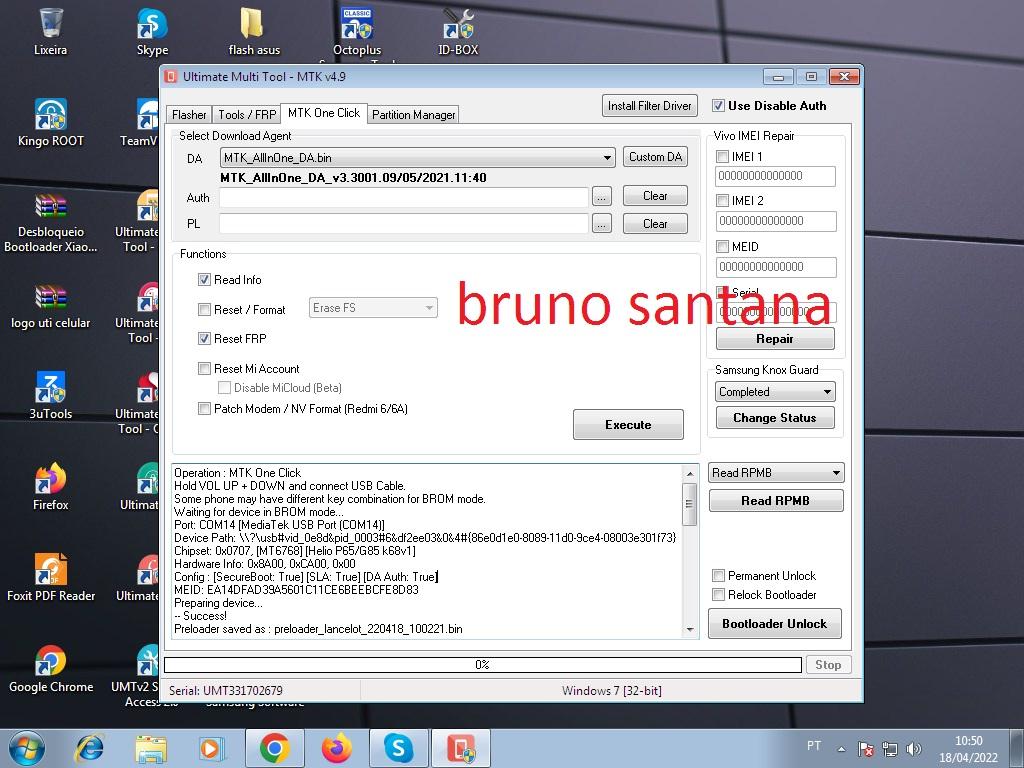Open Windows Explorer from the taskbar
Screen dimensions: 1024x768
pyautogui.click(x=151, y=748)
